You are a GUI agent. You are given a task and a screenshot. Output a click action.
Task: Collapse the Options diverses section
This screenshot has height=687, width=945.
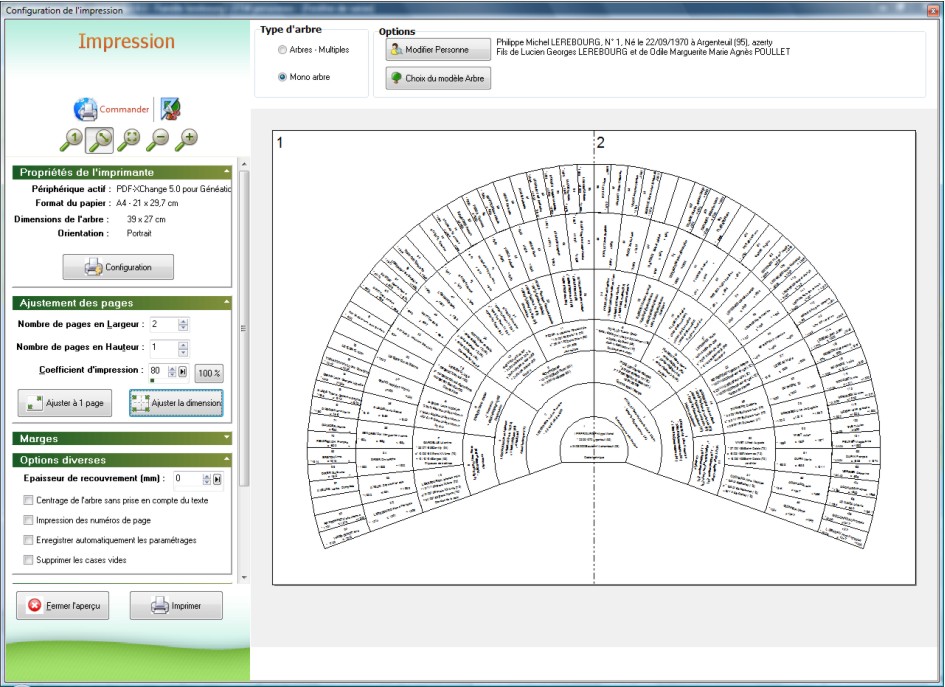pyautogui.click(x=227, y=460)
